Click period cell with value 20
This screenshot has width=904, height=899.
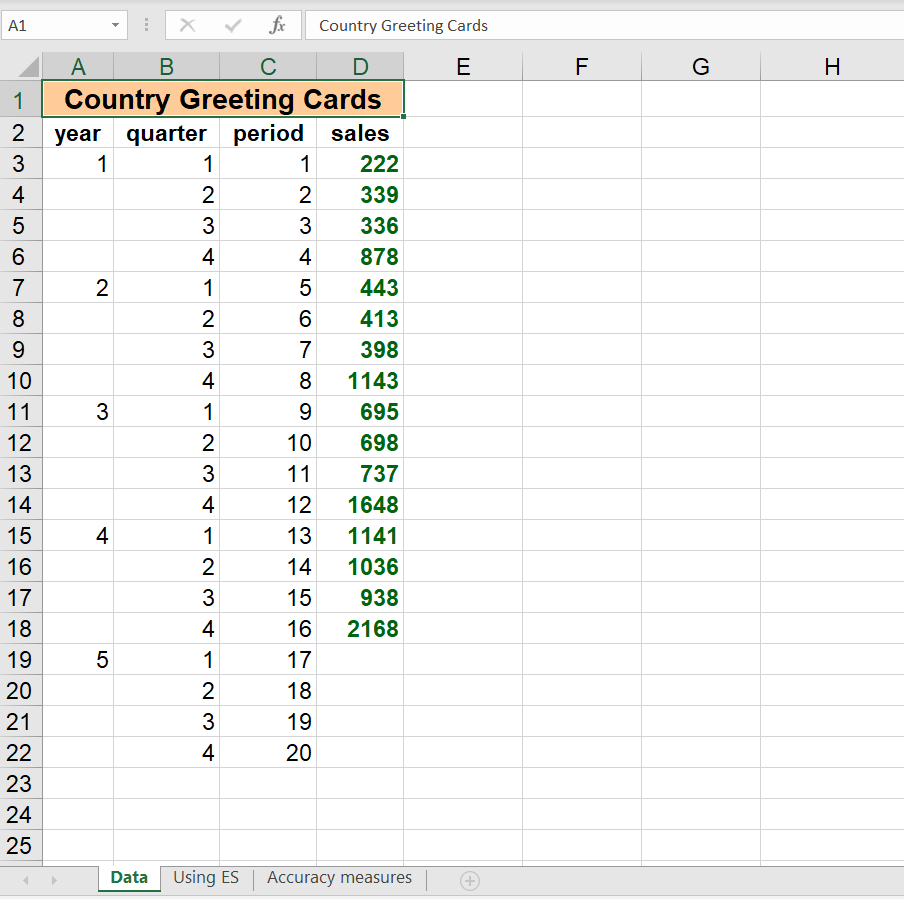(268, 753)
